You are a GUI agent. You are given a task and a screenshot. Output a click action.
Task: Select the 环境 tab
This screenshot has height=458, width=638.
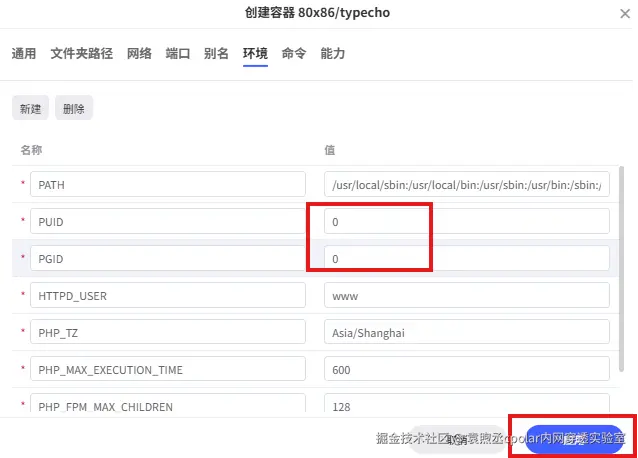pyautogui.click(x=255, y=53)
